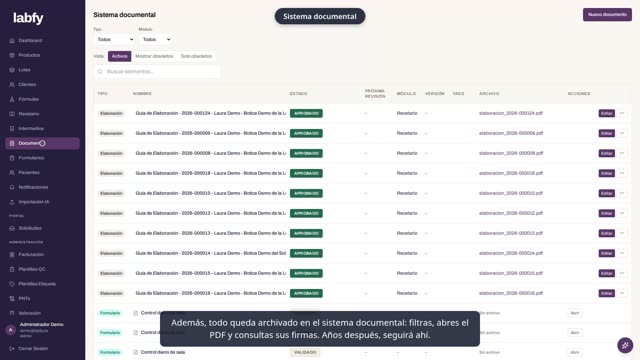Open more actions for elaboracion_2026-000006 row
This screenshot has width=640, height=360.
tap(622, 133)
